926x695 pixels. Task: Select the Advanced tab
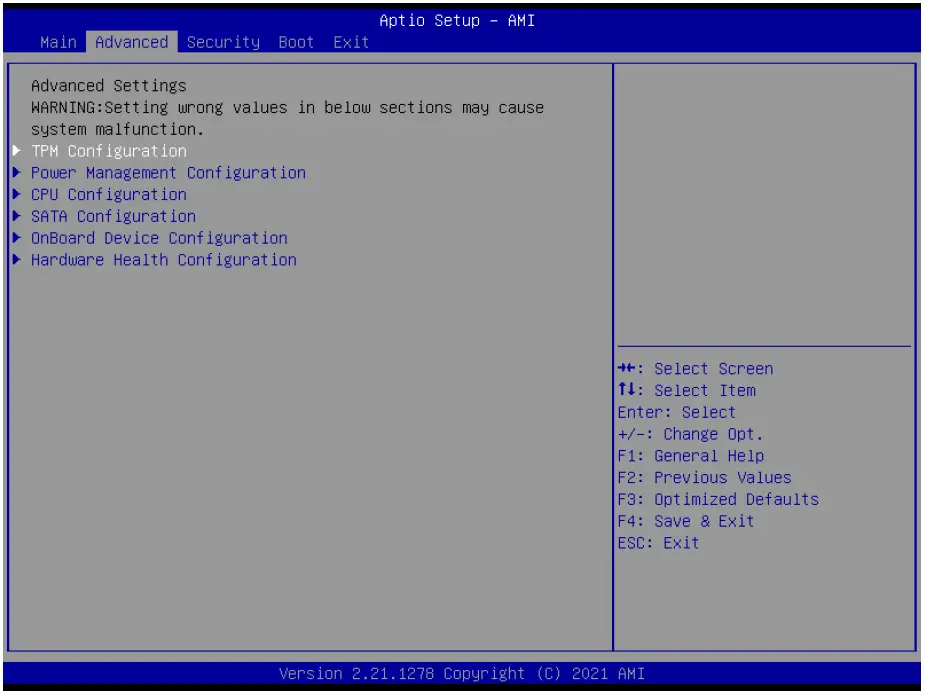[131, 42]
